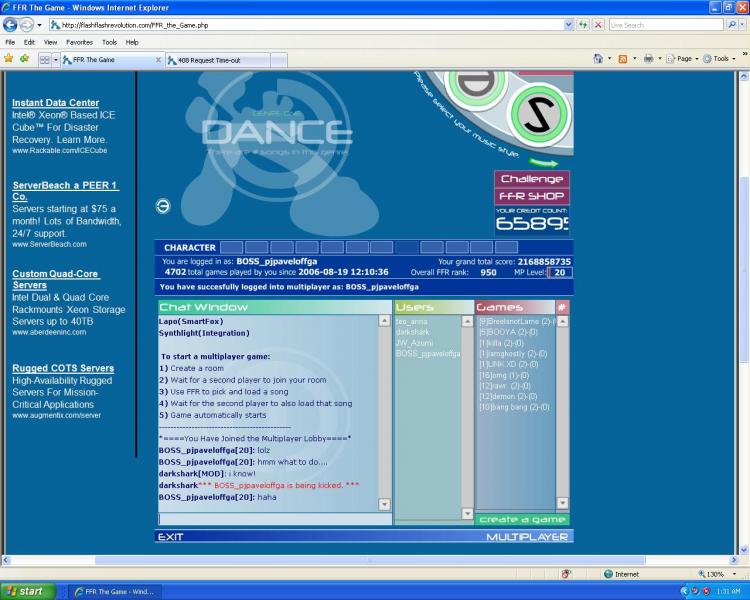Screen dimensions: 750x600
Task: Click the green arrow under music styles
Action: pyautogui.click(x=544, y=163)
